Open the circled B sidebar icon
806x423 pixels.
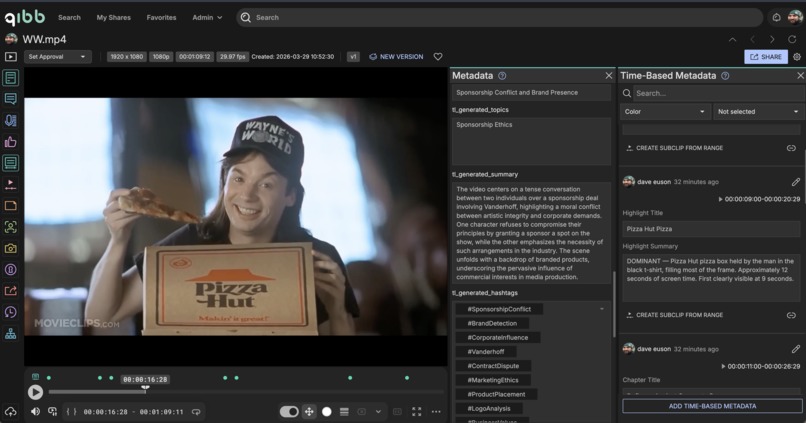tap(10, 270)
